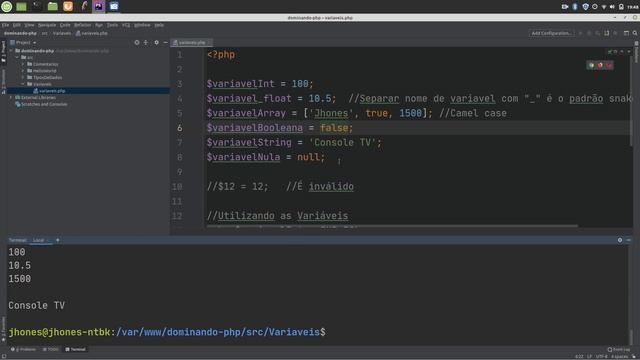Click dominando-php breadcrumb
The height and width of the screenshot is (360, 640).
[x=20, y=33]
